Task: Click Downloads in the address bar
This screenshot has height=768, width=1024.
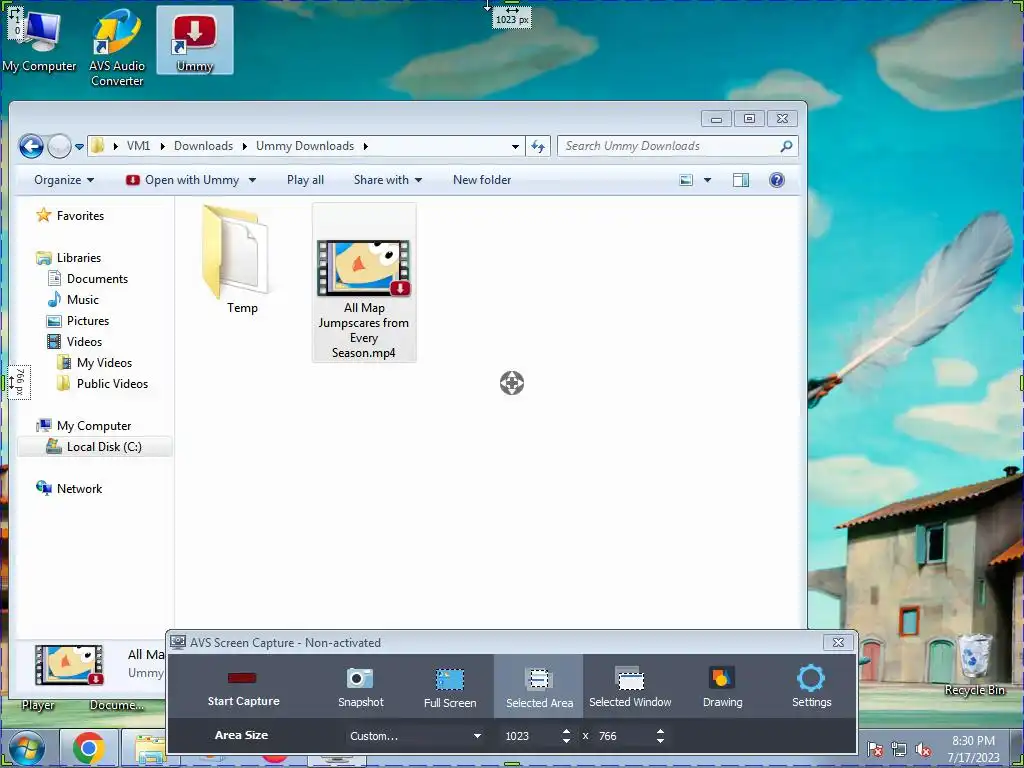Action: (203, 146)
